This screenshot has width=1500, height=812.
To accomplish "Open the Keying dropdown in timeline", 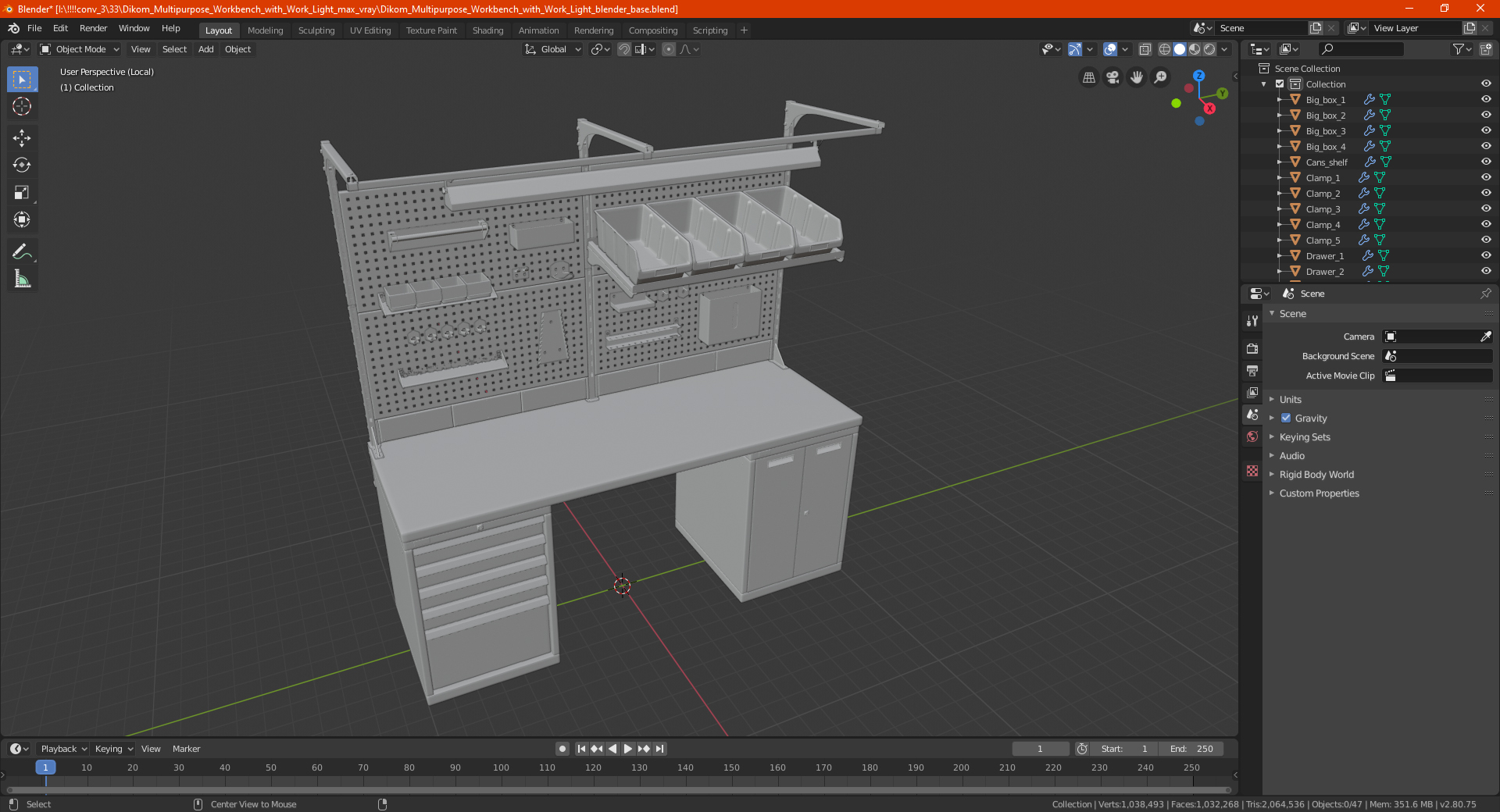I will click(113, 749).
